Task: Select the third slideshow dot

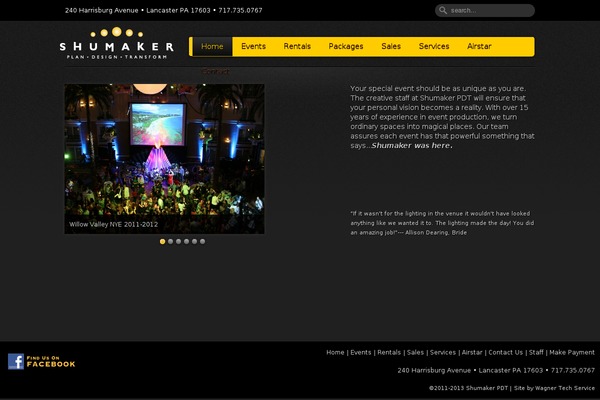Action: (178, 242)
